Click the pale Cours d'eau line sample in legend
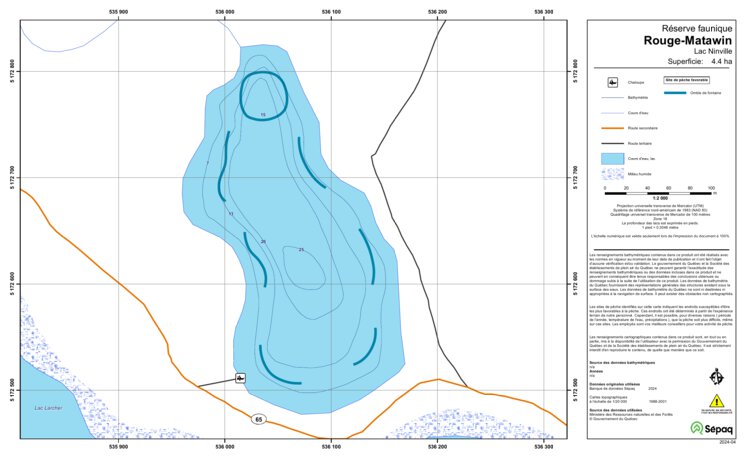This screenshot has height=459, width=756. tap(612, 113)
